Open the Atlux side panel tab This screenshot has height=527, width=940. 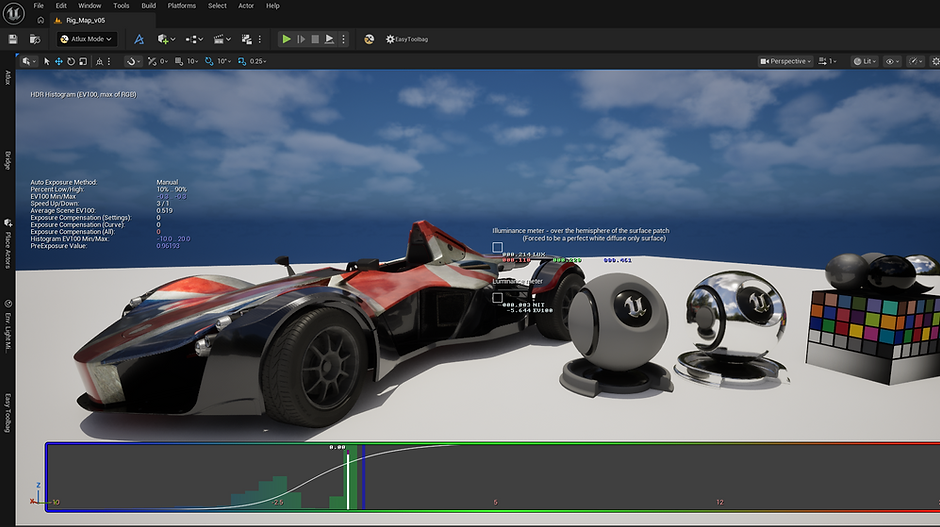point(8,77)
